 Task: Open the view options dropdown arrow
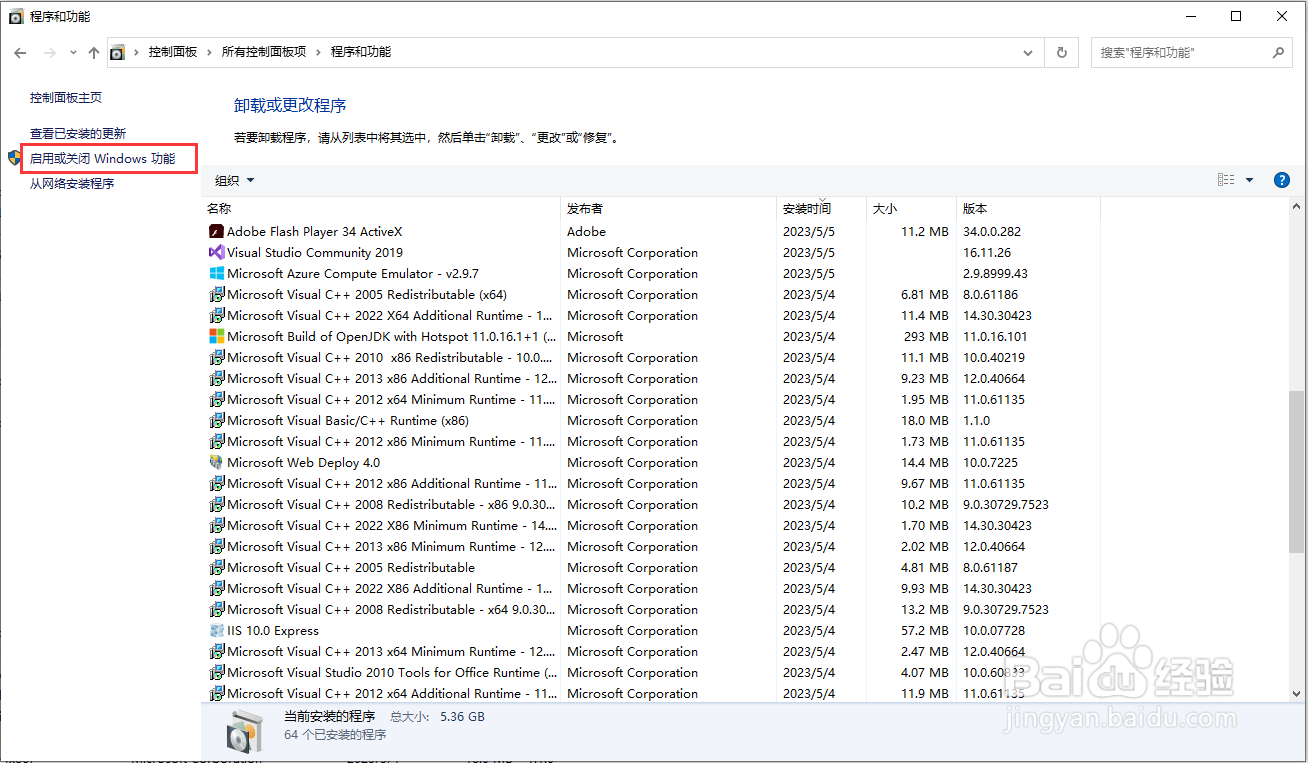1249,180
